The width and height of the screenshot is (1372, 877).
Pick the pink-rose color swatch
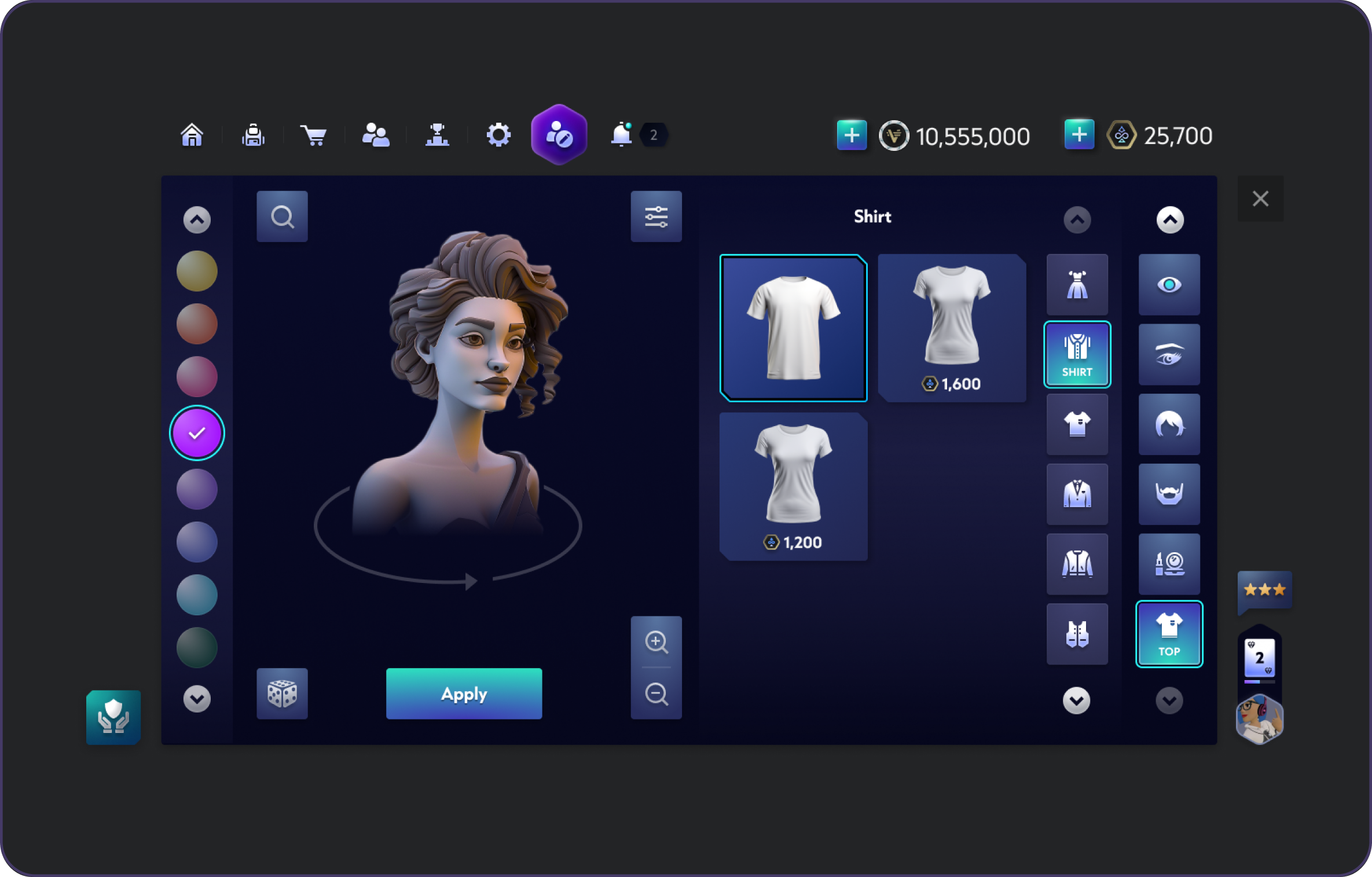click(x=197, y=376)
